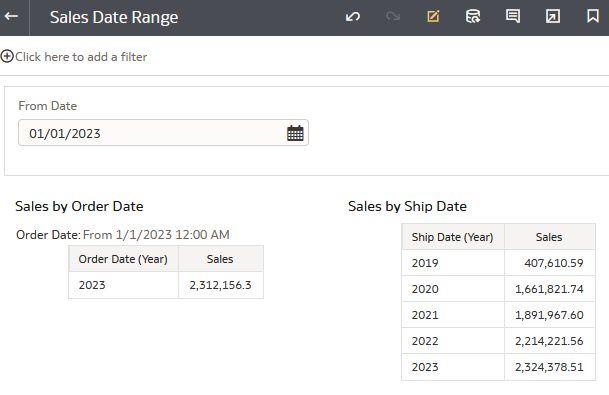609x395 pixels.
Task: Click the Order Date filter label
Action: (x=48, y=235)
